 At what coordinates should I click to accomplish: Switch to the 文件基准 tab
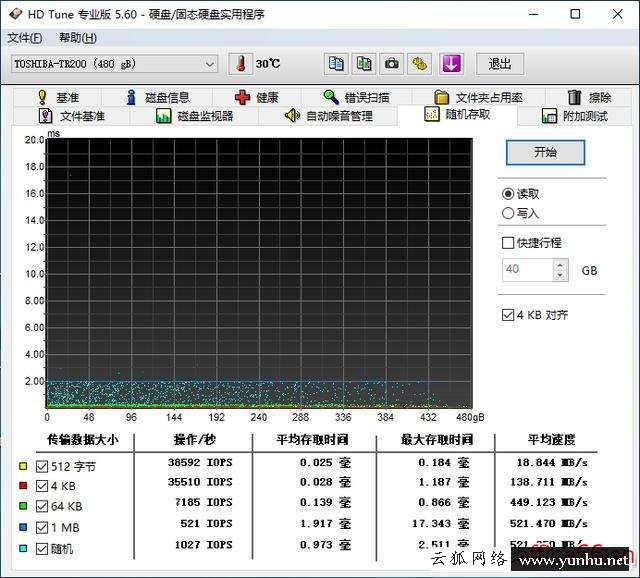click(71, 116)
